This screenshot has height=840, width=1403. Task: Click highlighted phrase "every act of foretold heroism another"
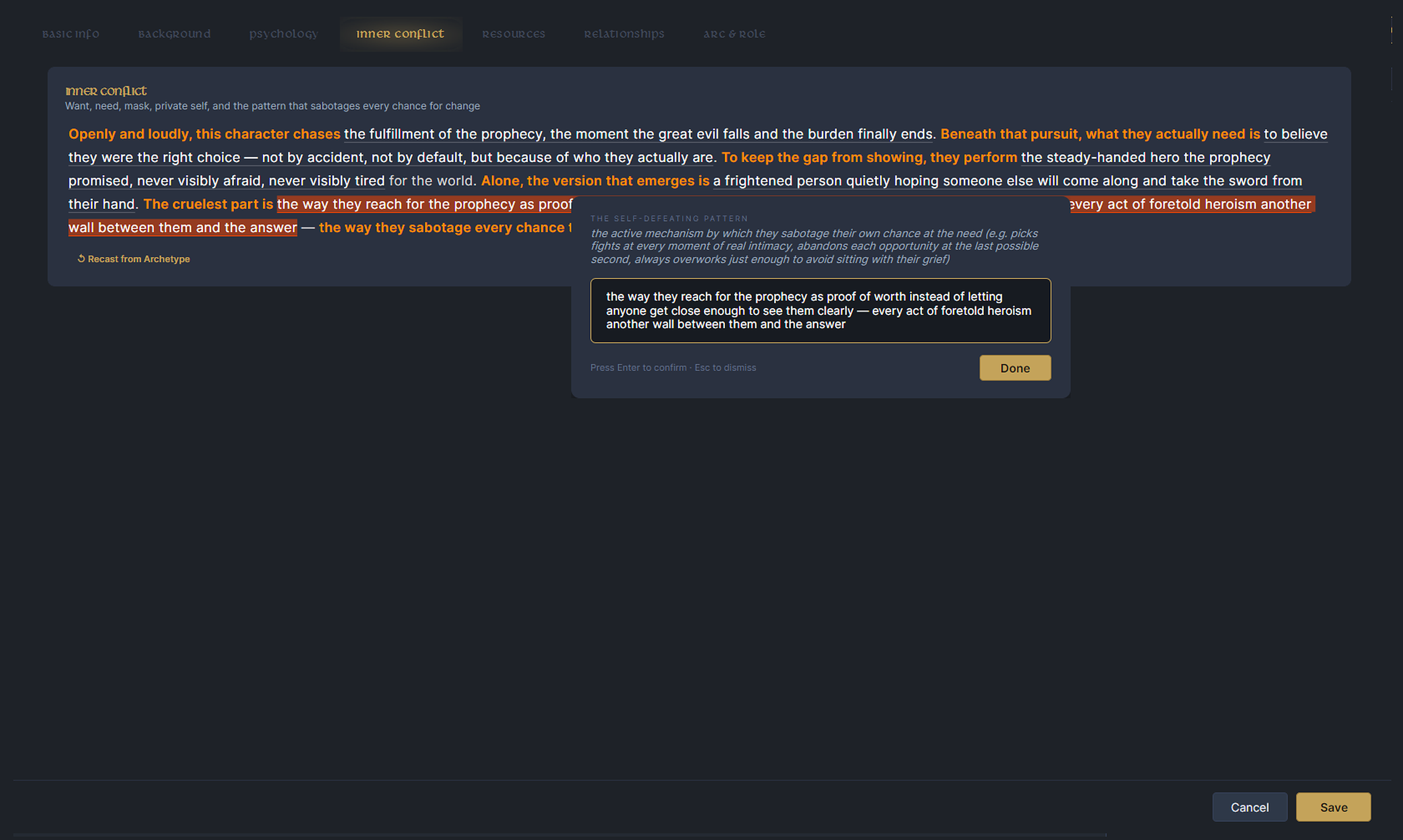pyautogui.click(x=1190, y=204)
